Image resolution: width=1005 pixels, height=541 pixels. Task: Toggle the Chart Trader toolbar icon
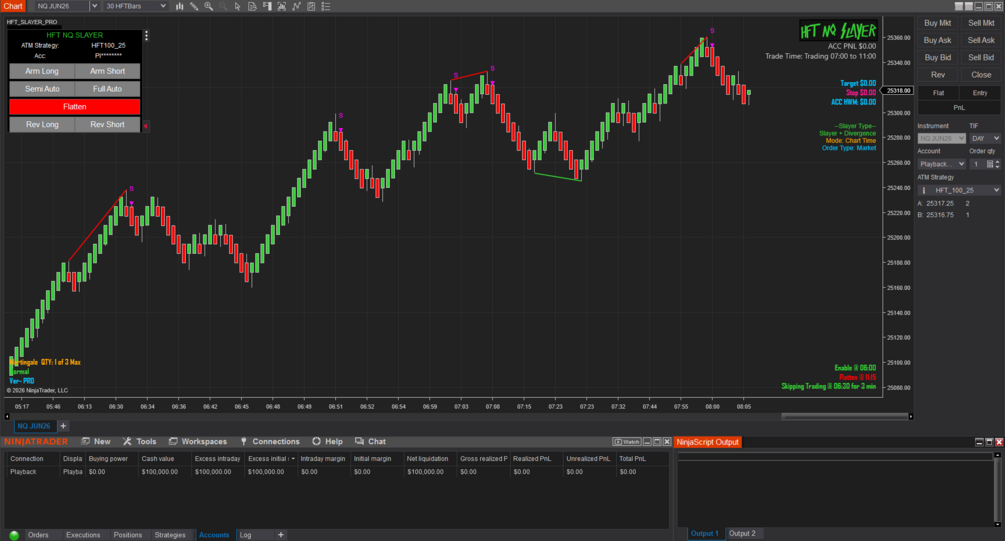[x=267, y=6]
